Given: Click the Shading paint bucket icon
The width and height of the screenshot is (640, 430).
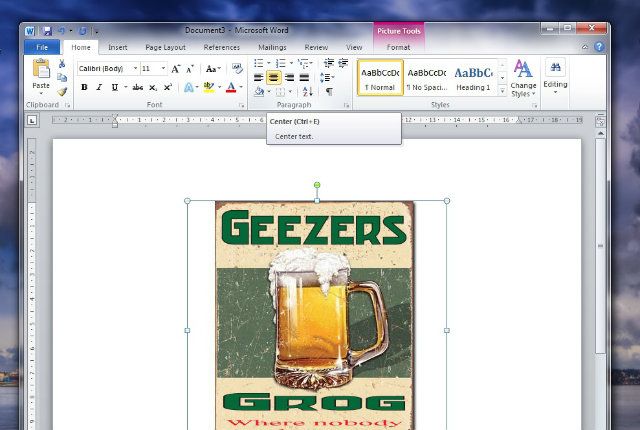Looking at the screenshot, I should point(259,91).
